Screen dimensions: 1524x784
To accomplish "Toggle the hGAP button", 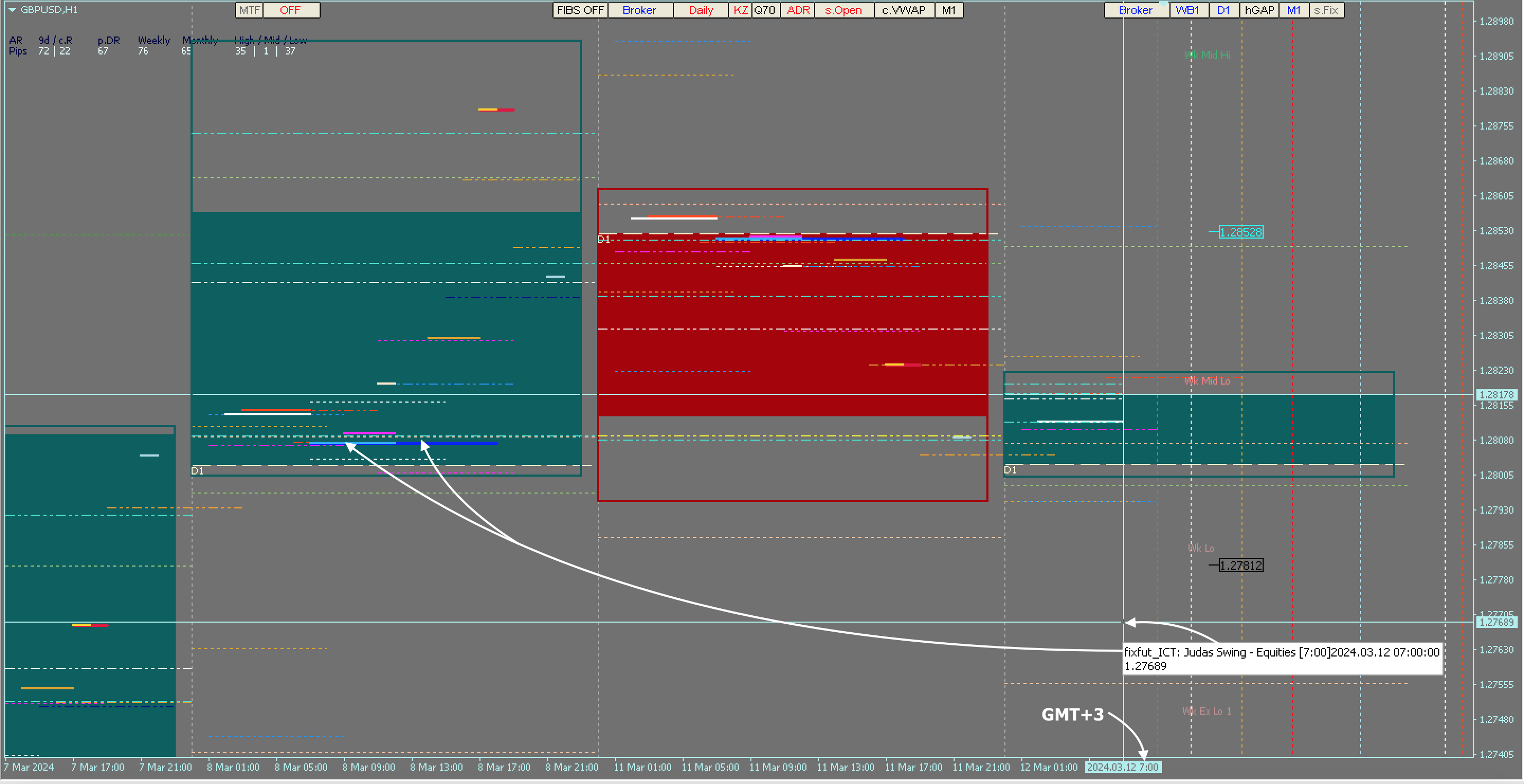I will point(1259,10).
